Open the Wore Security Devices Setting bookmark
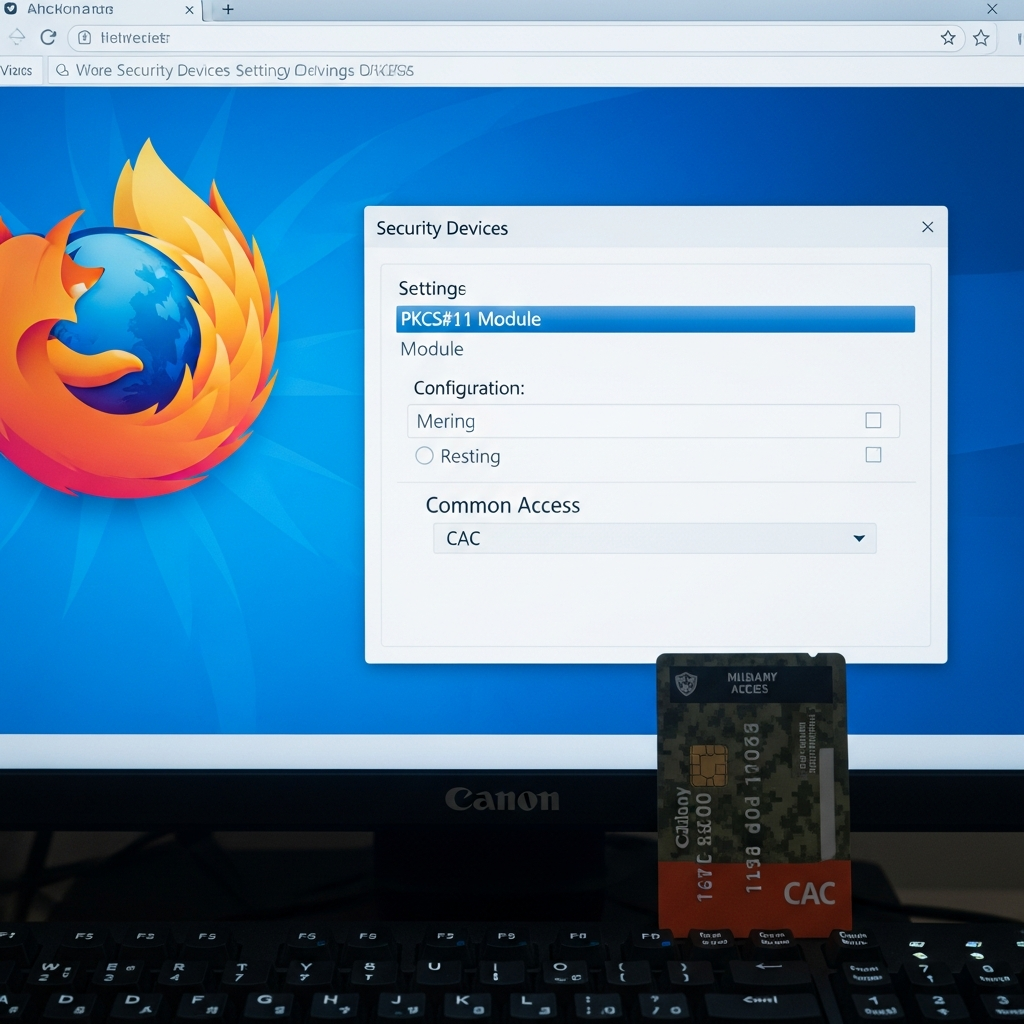Viewport: 1024px width, 1024px height. click(237, 70)
